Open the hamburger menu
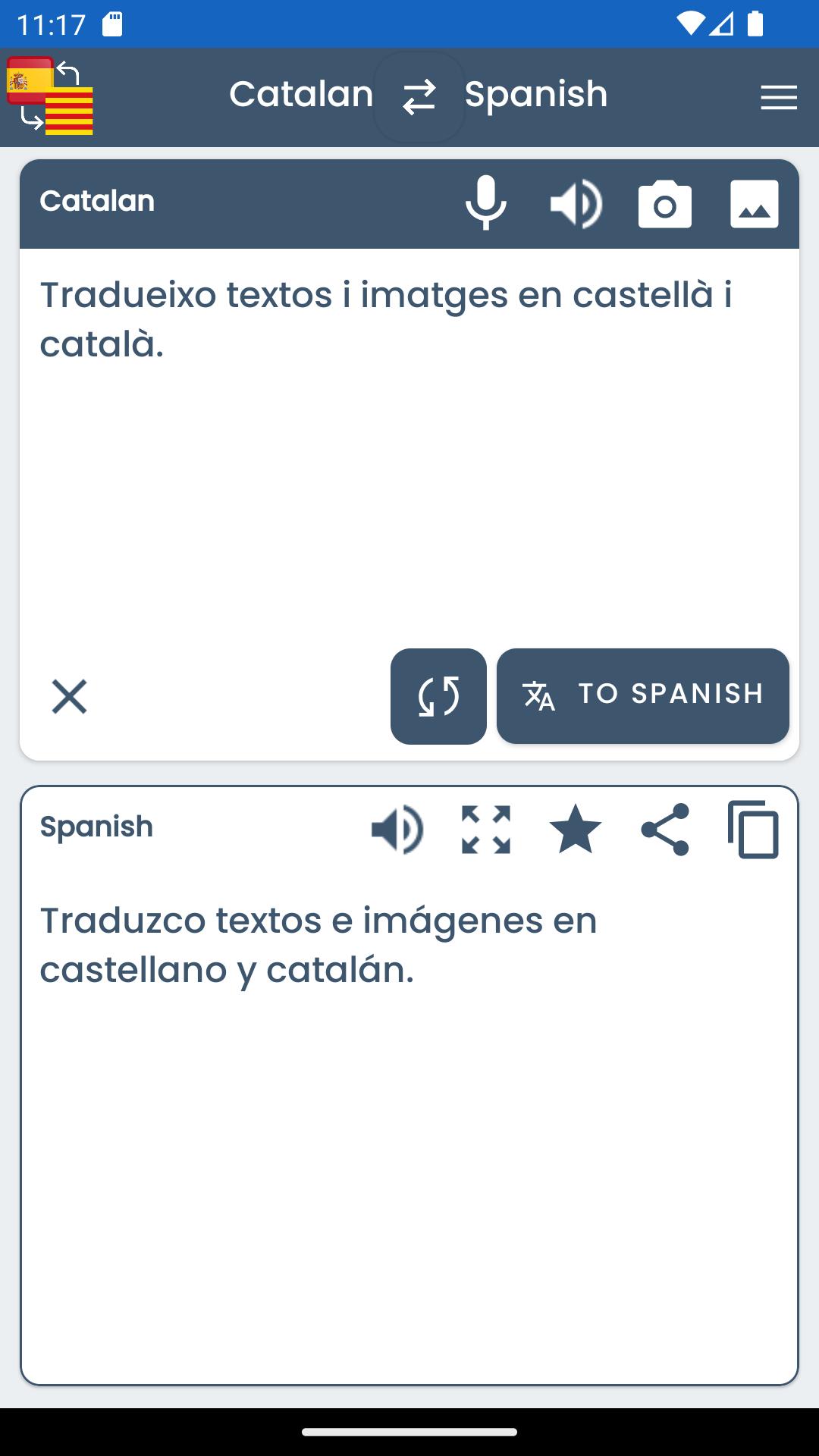 (x=779, y=98)
